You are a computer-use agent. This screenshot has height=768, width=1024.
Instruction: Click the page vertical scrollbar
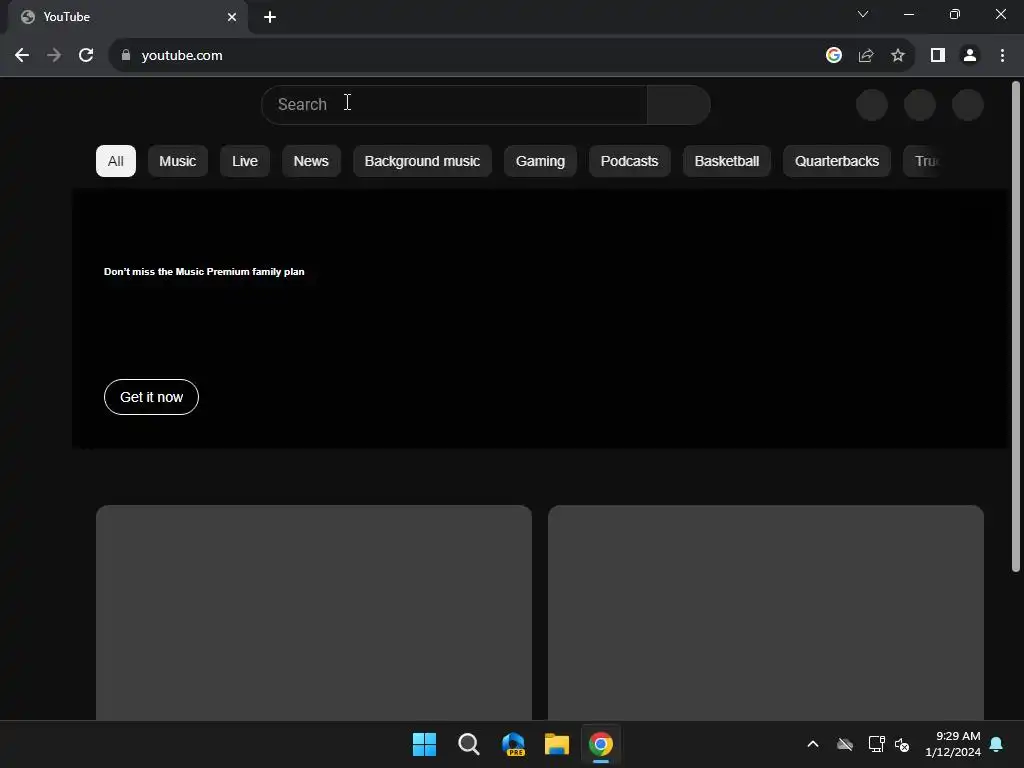(x=1016, y=327)
